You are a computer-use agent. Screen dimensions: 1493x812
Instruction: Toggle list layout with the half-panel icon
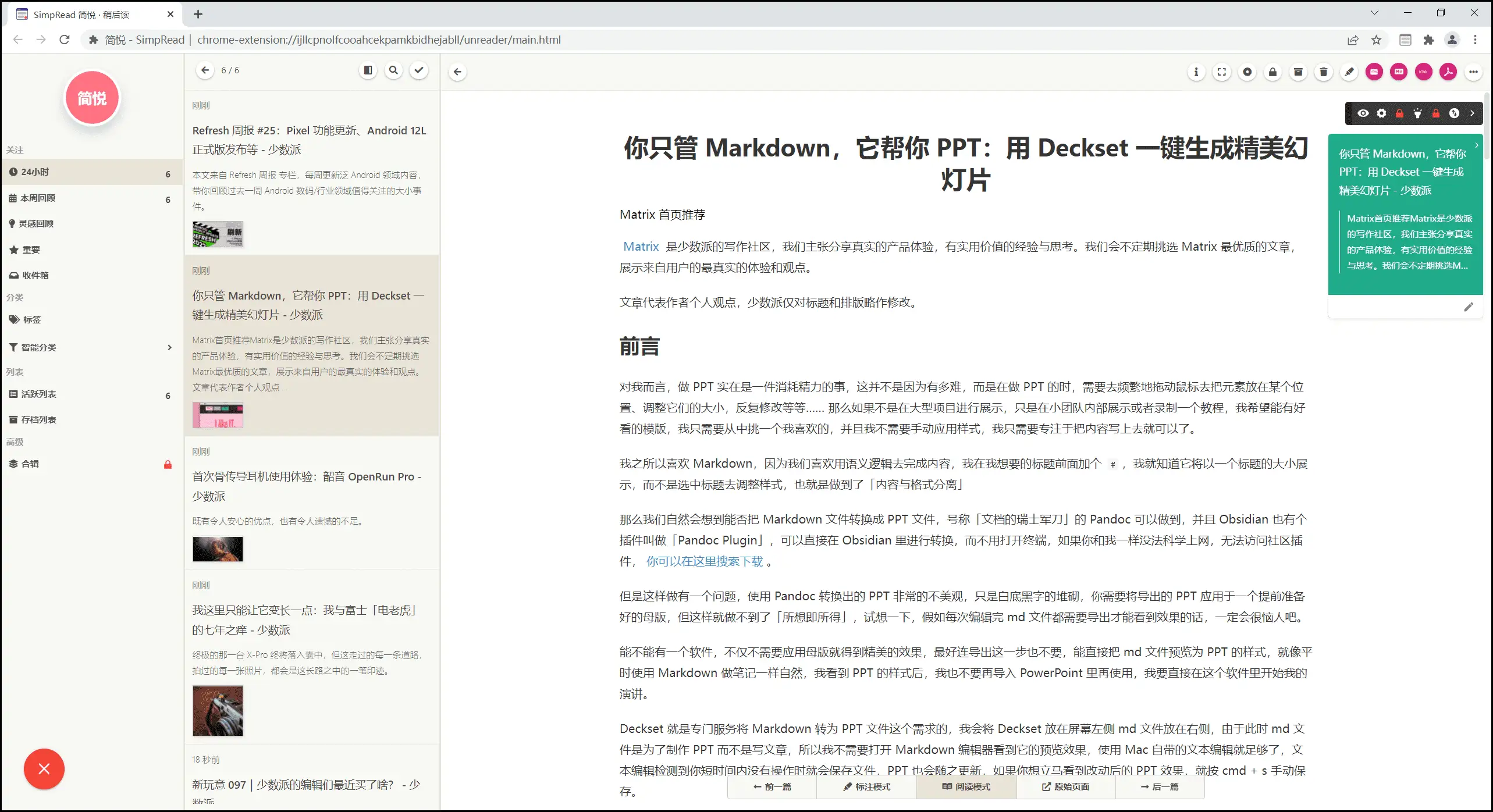[x=368, y=70]
